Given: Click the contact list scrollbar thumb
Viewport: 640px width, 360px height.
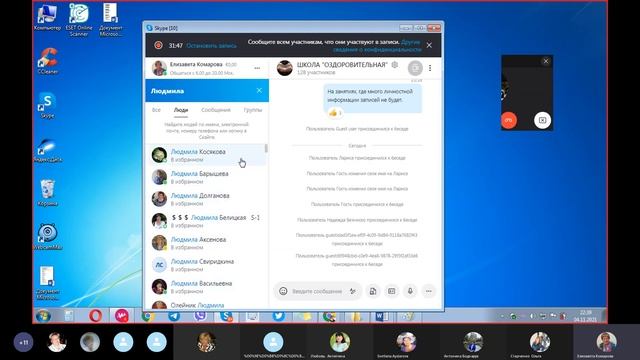Looking at the screenshot, I should 267,148.
